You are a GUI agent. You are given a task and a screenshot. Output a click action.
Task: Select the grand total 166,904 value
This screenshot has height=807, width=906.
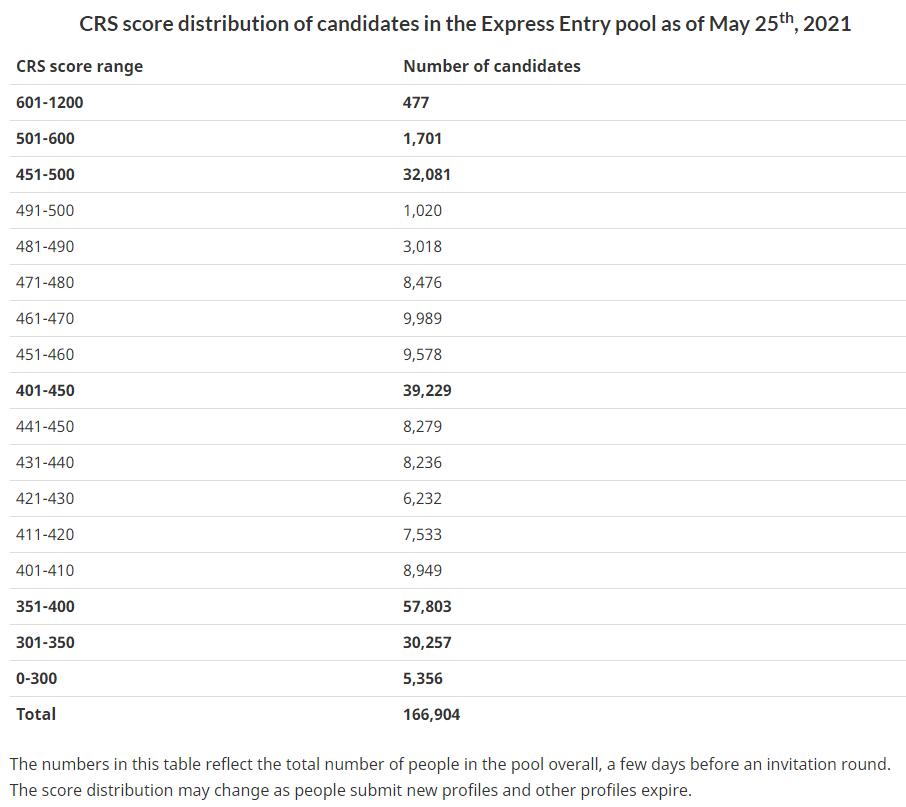[x=431, y=714]
